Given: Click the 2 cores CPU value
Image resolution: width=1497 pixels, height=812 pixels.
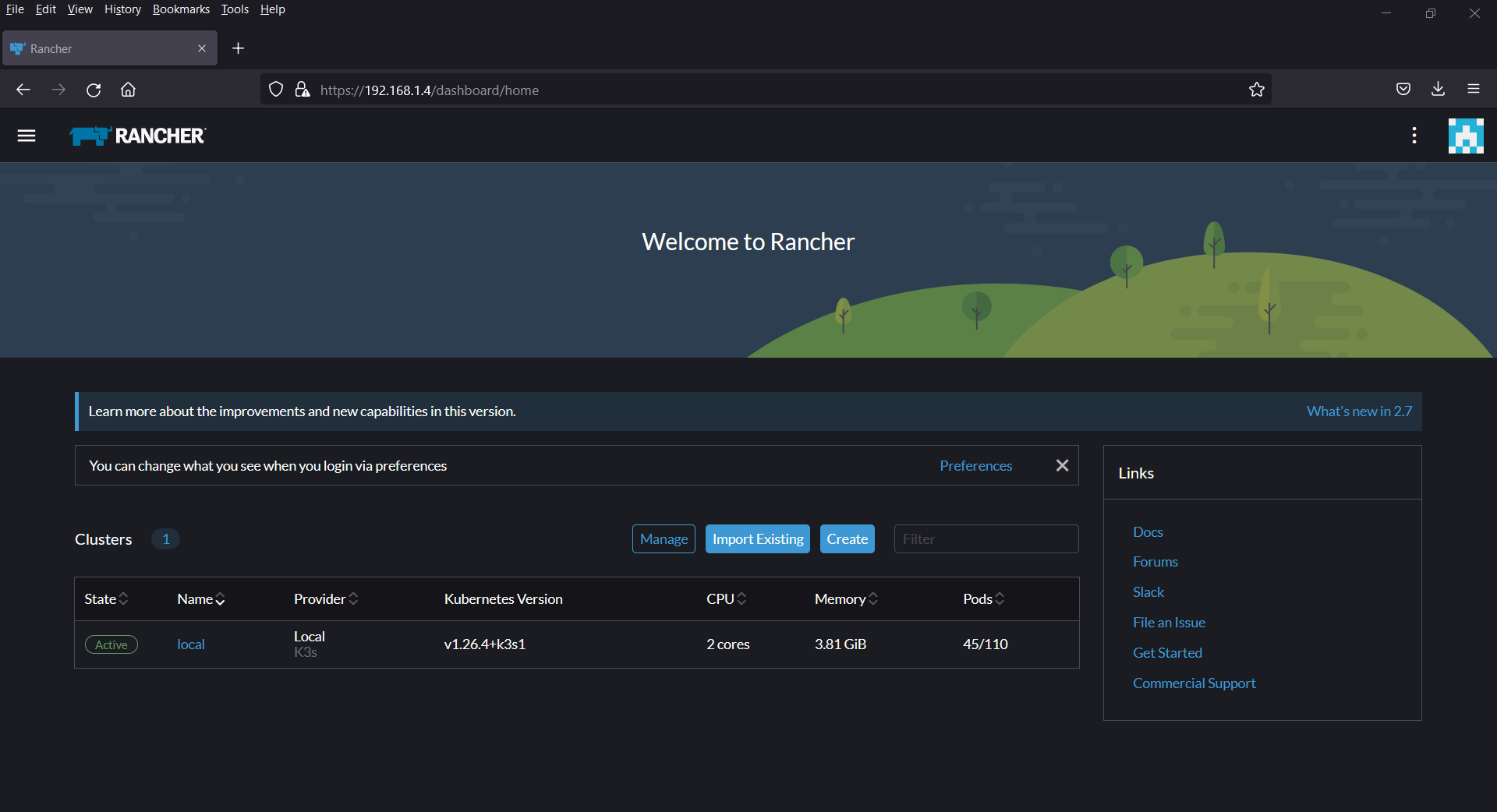Looking at the screenshot, I should tap(728, 644).
